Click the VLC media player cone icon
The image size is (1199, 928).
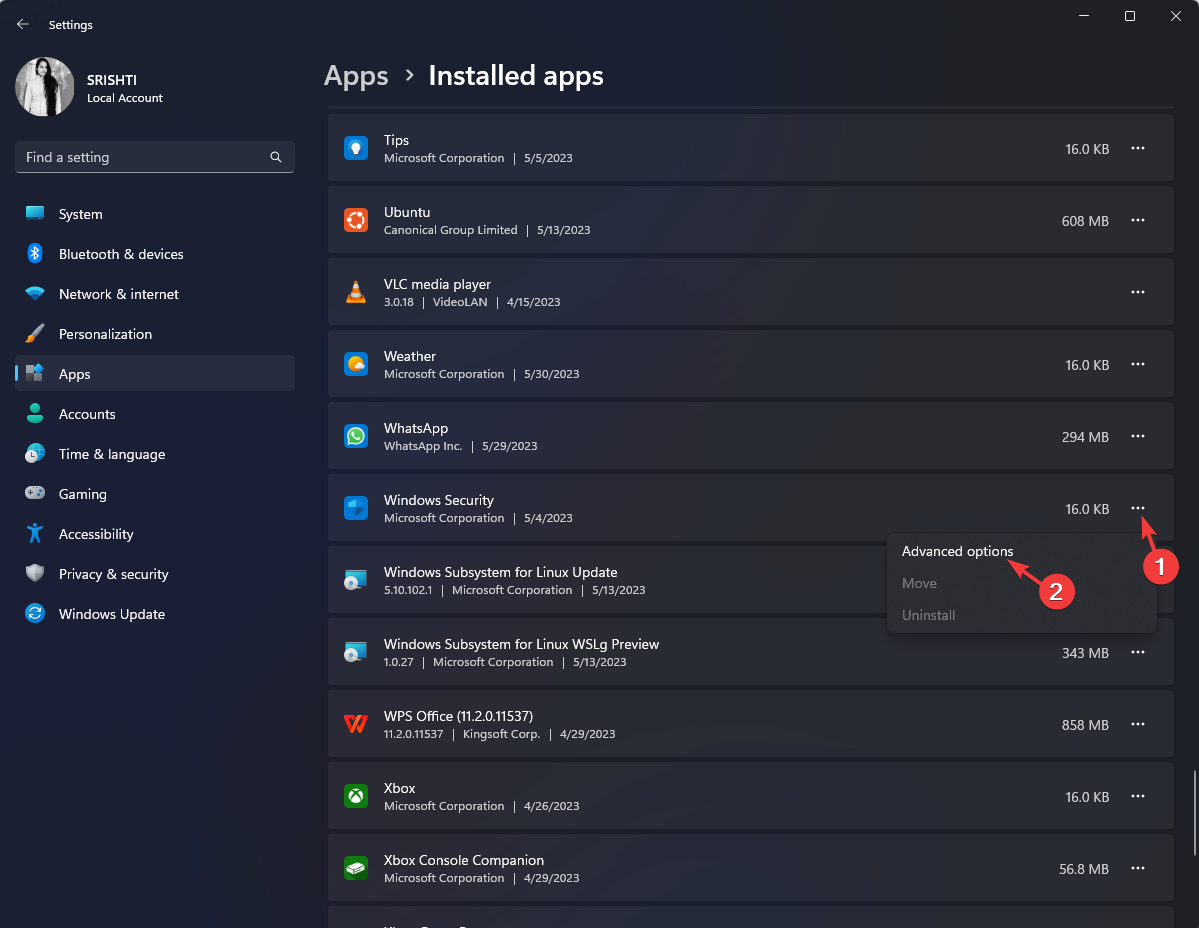(356, 292)
